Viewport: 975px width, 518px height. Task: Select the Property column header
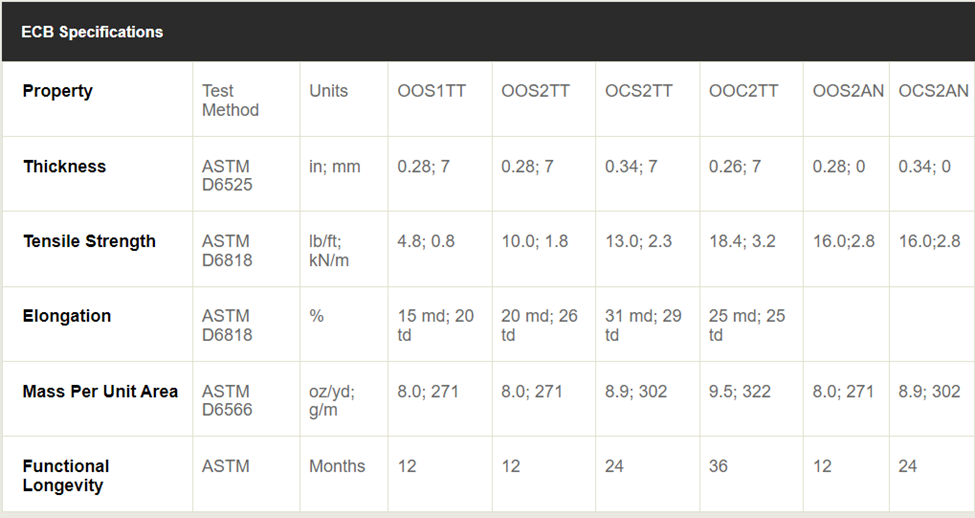point(57,91)
